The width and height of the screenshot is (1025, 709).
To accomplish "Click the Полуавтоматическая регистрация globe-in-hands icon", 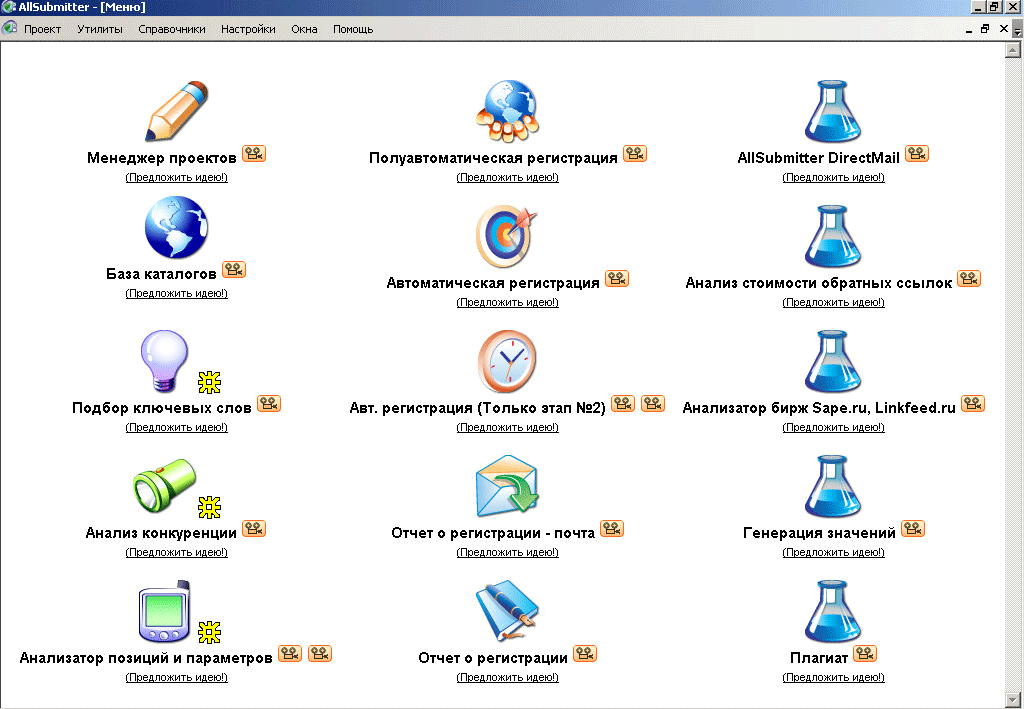I will pos(507,110).
